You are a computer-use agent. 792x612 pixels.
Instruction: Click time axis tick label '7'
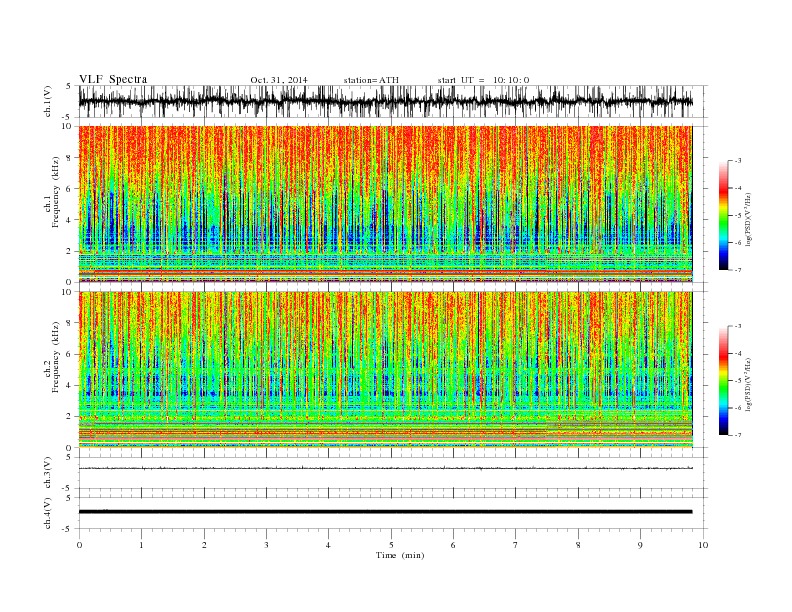(x=516, y=545)
